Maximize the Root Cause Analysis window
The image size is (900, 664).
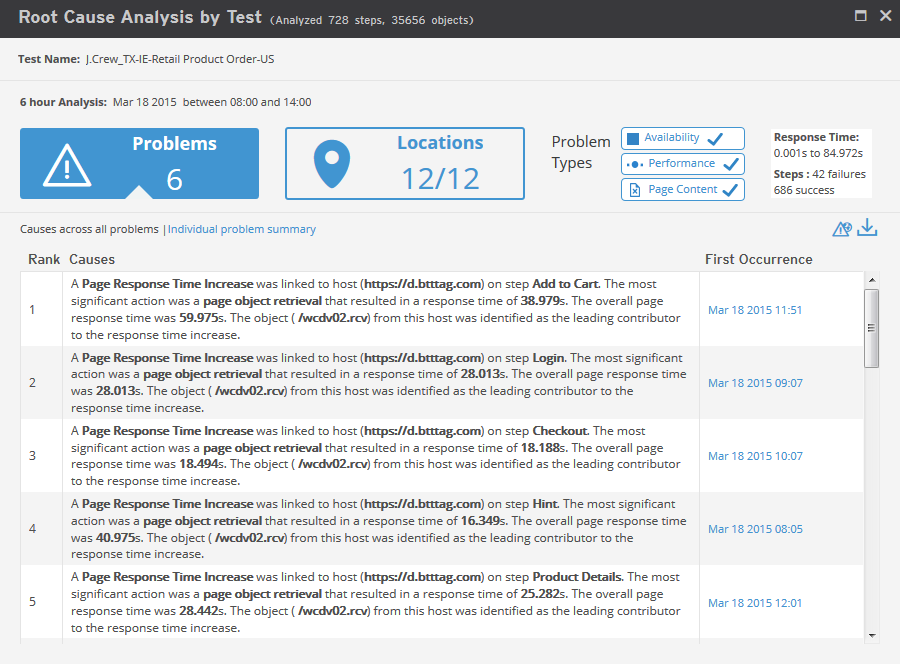pyautogui.click(x=860, y=16)
